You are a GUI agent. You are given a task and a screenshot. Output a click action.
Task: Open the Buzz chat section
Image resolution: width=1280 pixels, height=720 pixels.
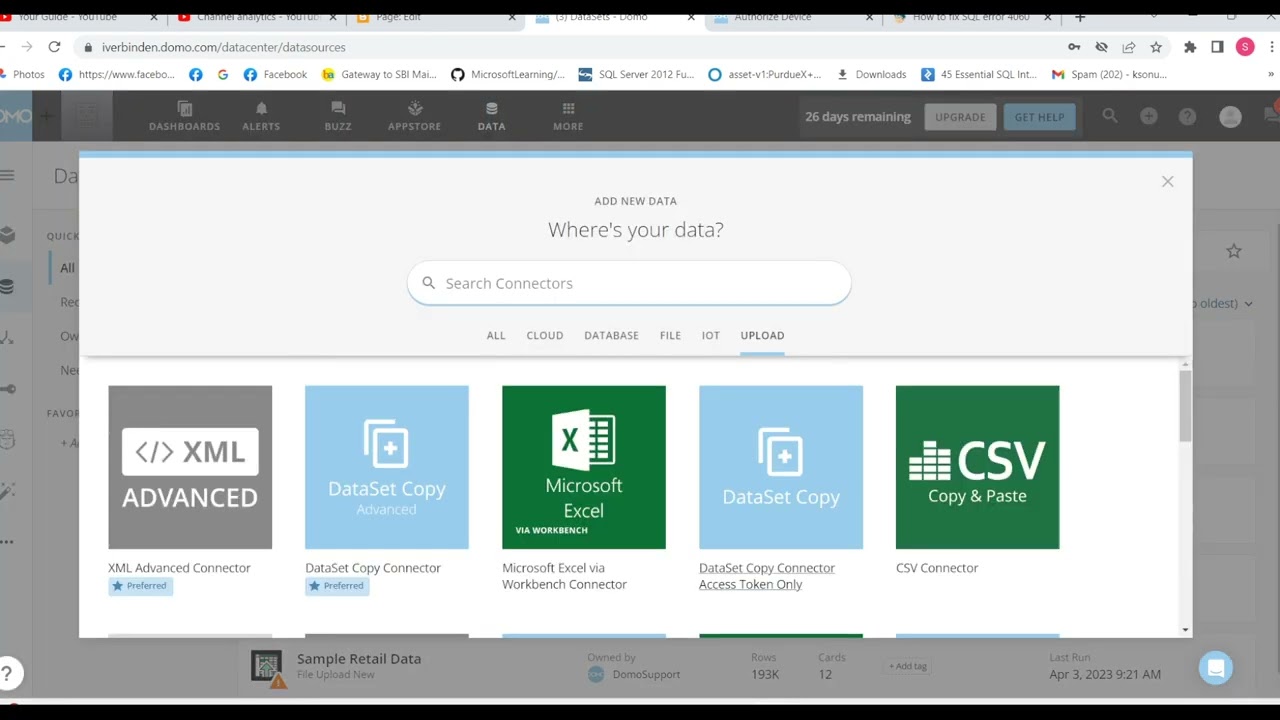338,116
